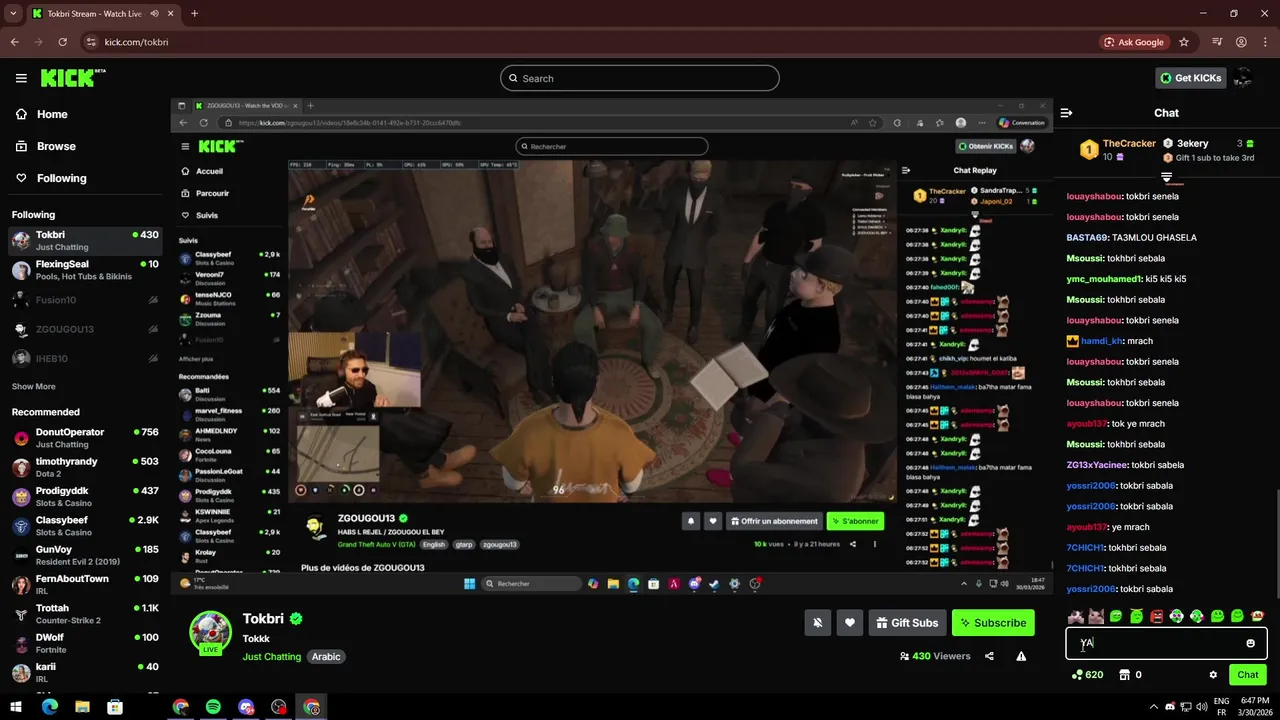Open ZGOUGOU13 channel in Following list

(85, 329)
